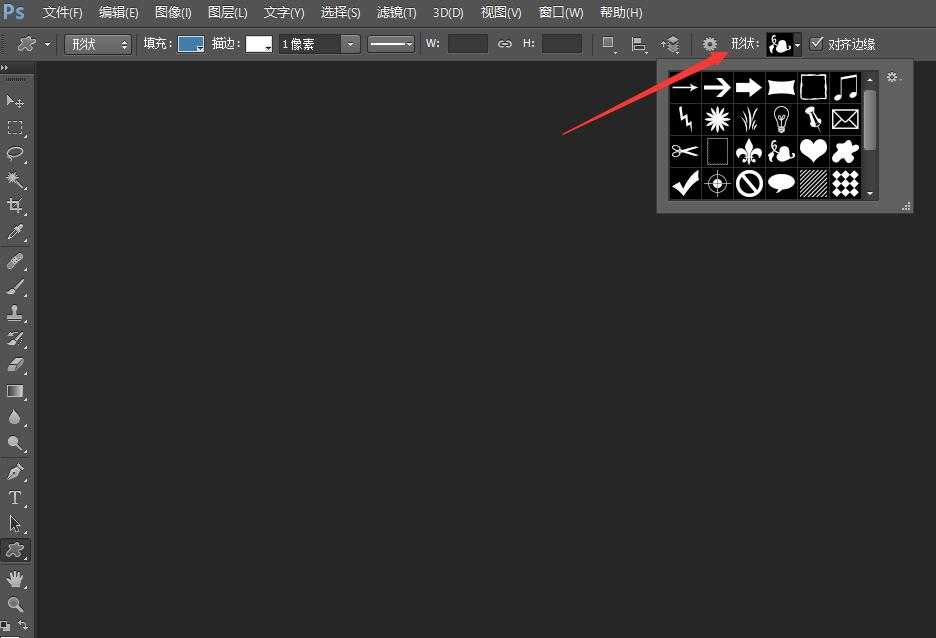The height and width of the screenshot is (638, 936).
Task: Open the custom shape picker dropdown
Action: click(797, 45)
